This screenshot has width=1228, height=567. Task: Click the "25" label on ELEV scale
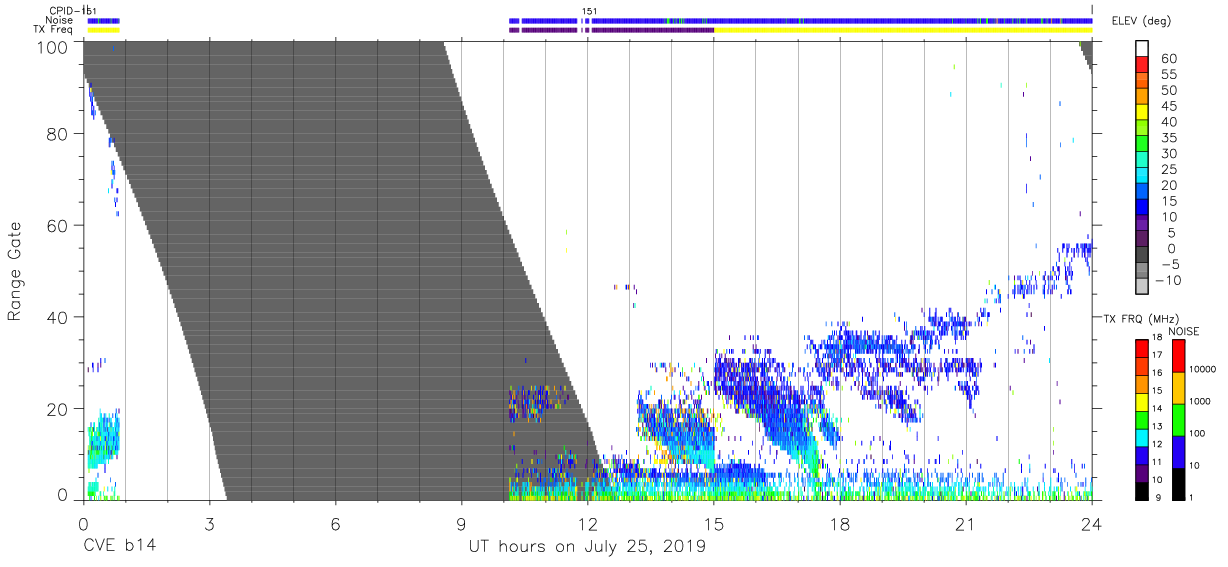[1168, 170]
